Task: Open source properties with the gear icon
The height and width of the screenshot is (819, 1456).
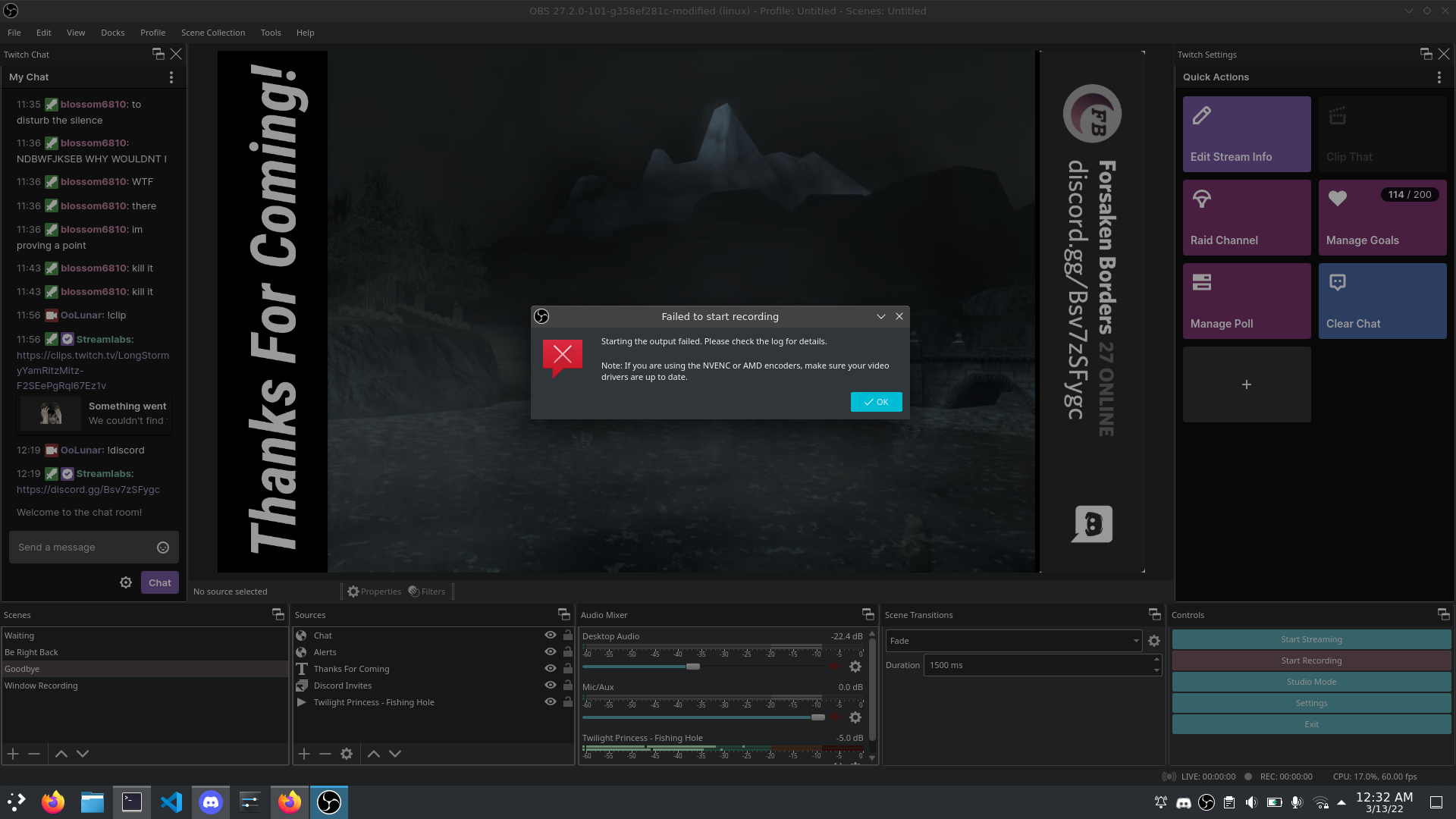Action: [x=347, y=753]
